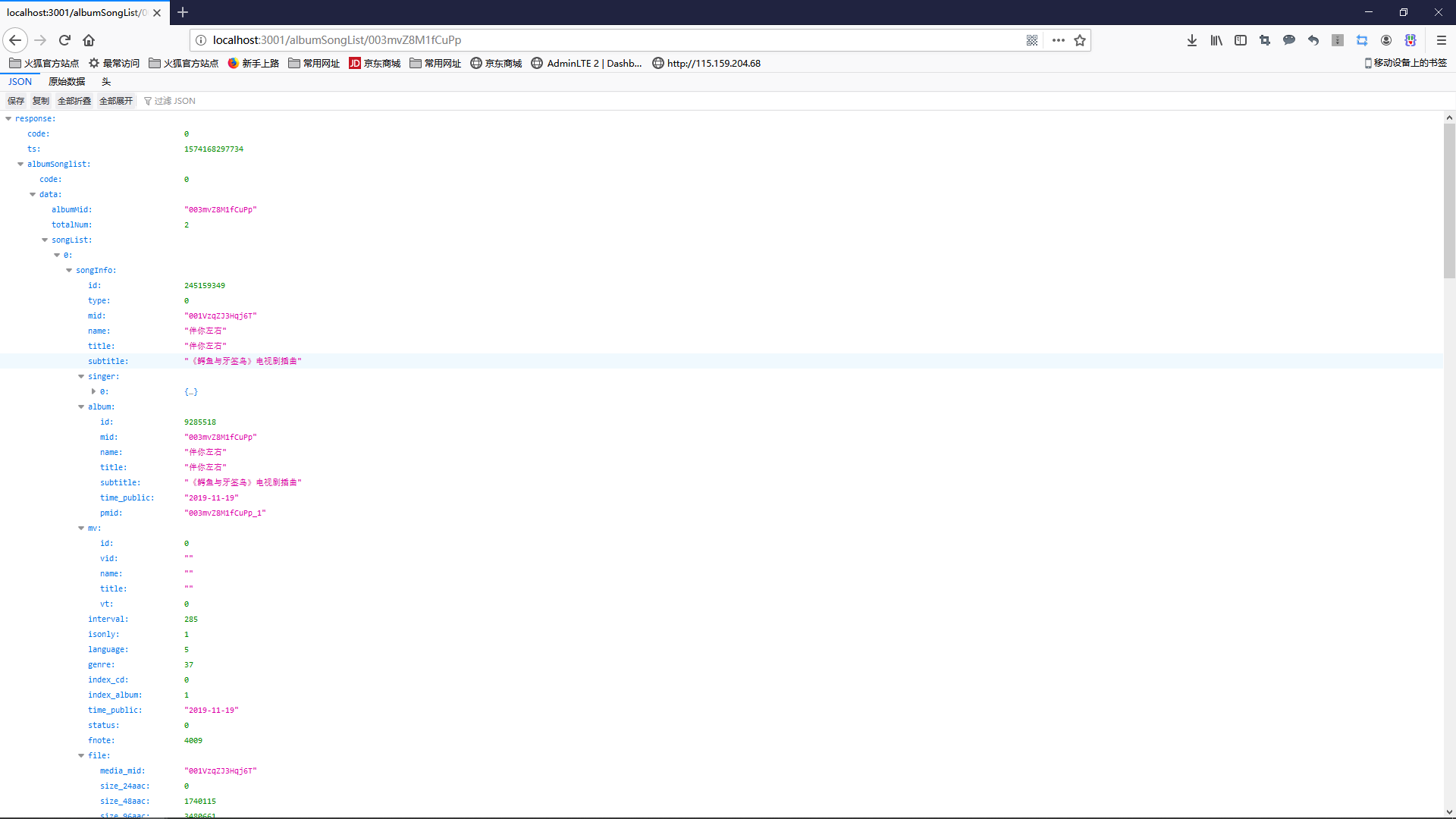Collapse the mv node
Screen dimensions: 1456x819
pyautogui.click(x=81, y=528)
